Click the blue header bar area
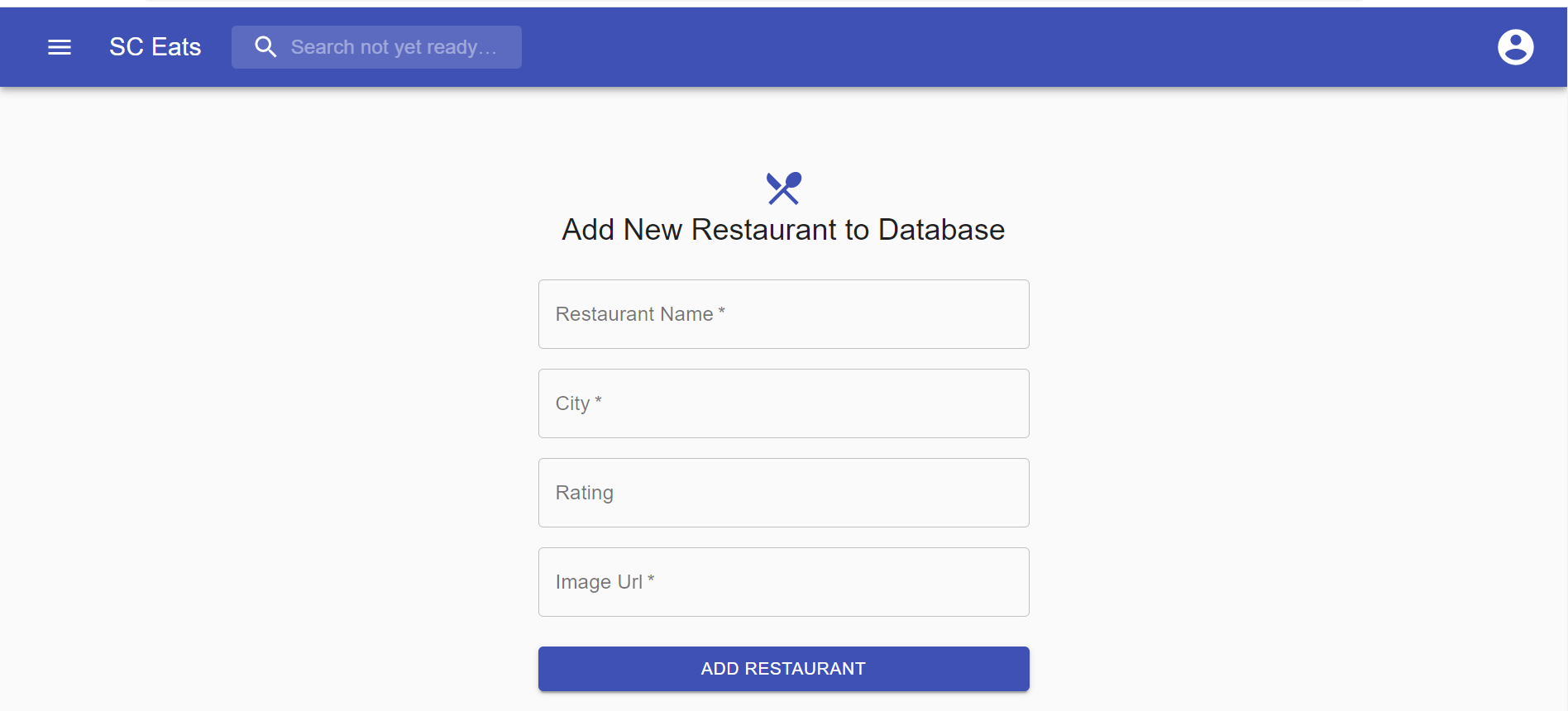This screenshot has width=1568, height=711. point(827,46)
